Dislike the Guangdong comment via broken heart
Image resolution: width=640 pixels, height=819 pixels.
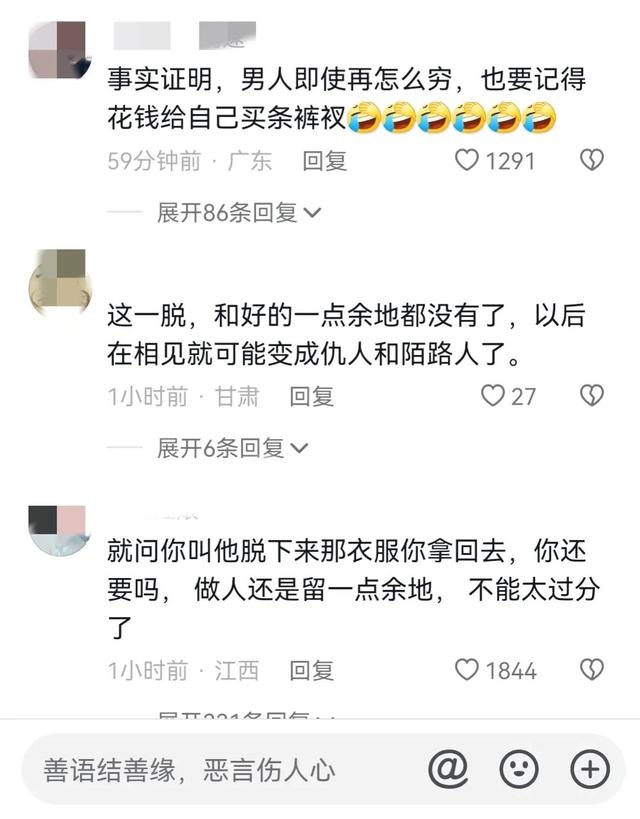tap(592, 160)
